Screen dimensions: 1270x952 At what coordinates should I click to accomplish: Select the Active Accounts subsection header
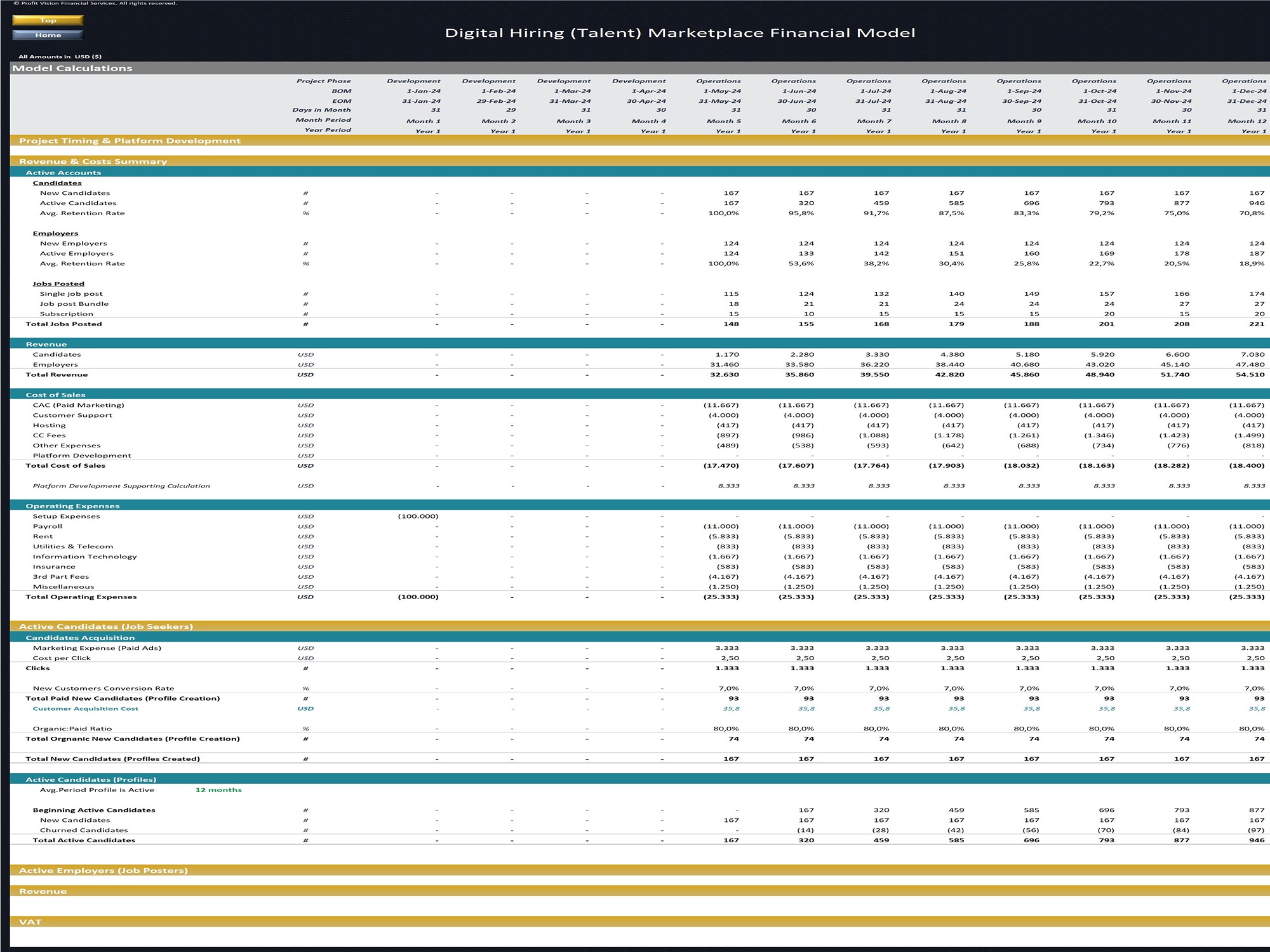(x=640, y=173)
